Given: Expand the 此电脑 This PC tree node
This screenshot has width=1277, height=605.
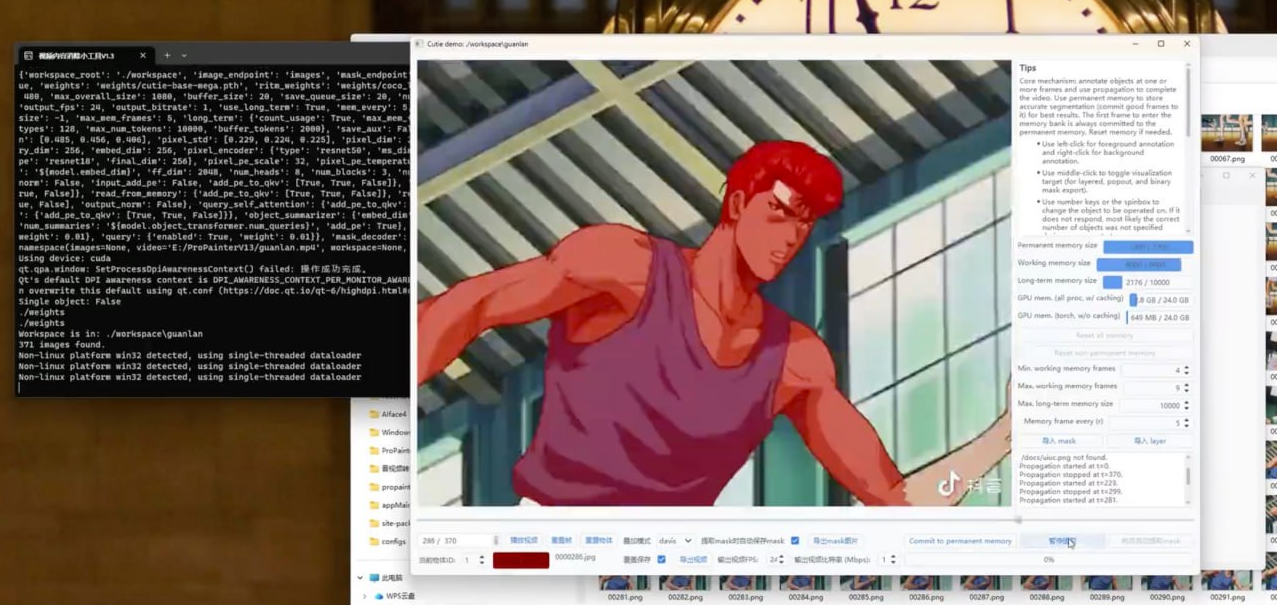Looking at the screenshot, I should (361, 578).
